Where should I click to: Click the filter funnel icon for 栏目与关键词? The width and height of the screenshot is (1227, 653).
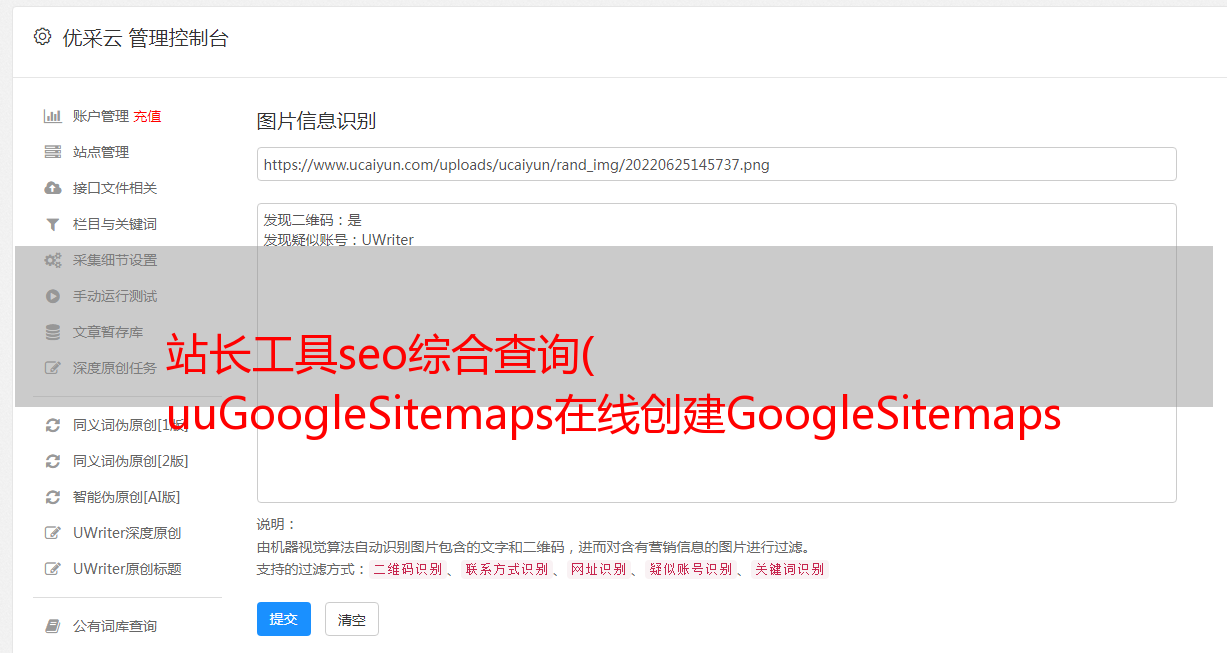click(x=53, y=224)
